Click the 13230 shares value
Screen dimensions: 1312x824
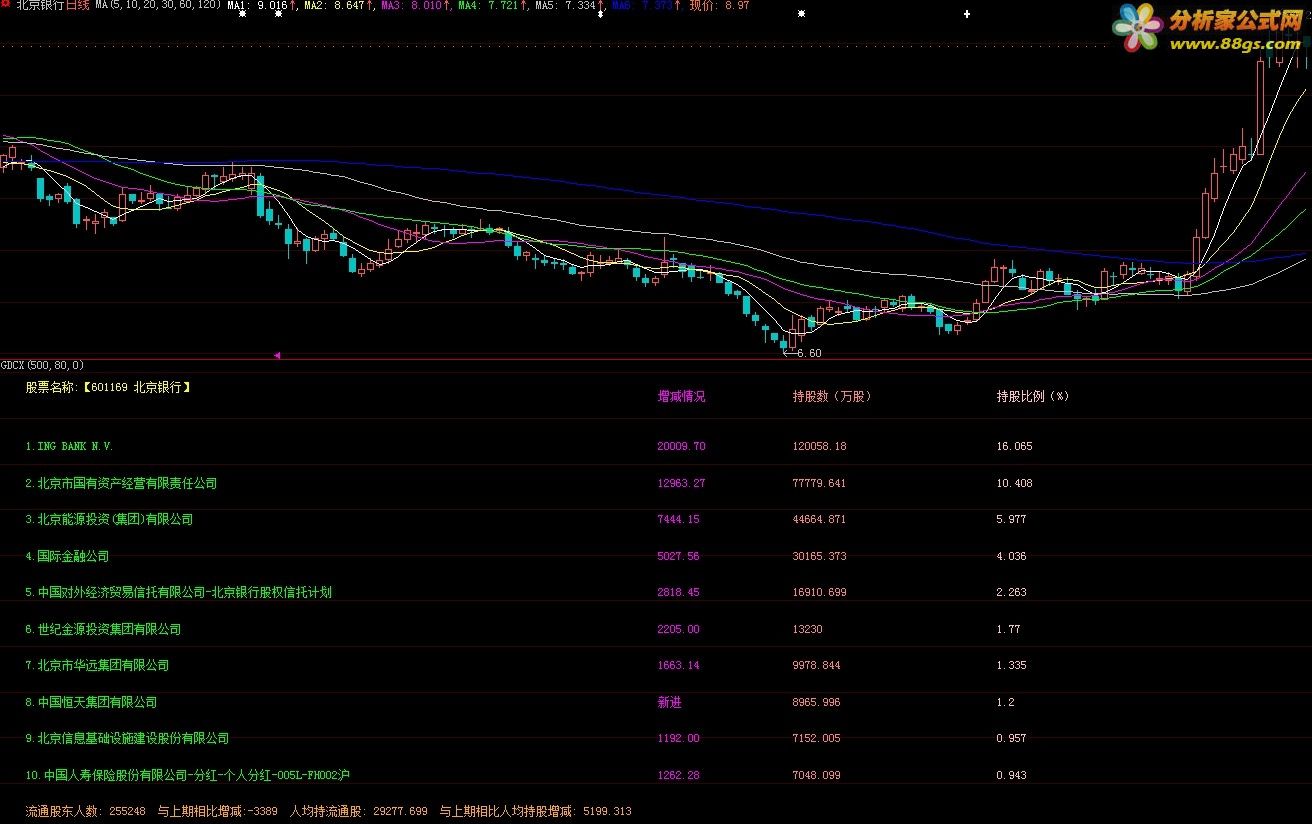click(807, 629)
